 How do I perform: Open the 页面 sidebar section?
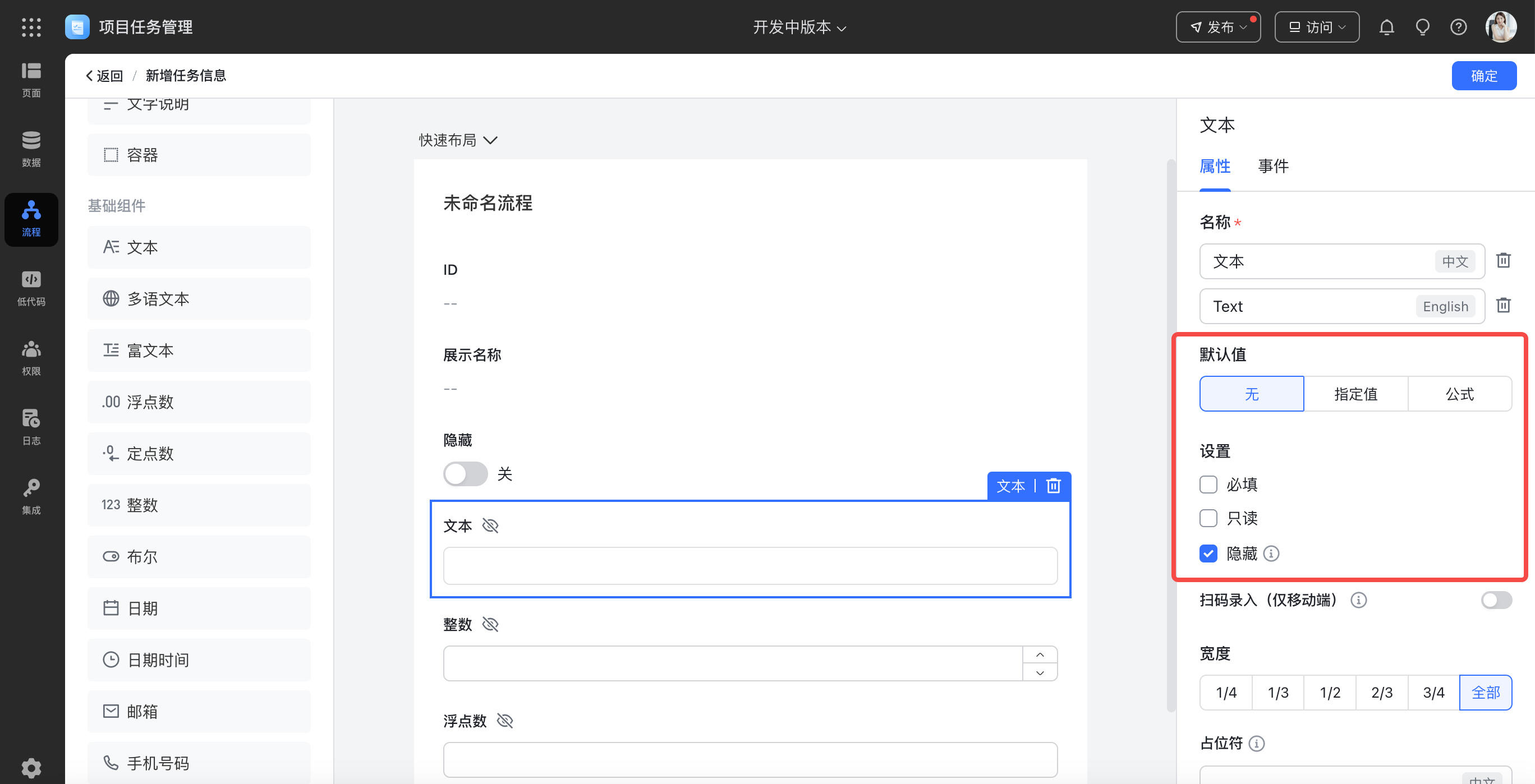click(31, 80)
